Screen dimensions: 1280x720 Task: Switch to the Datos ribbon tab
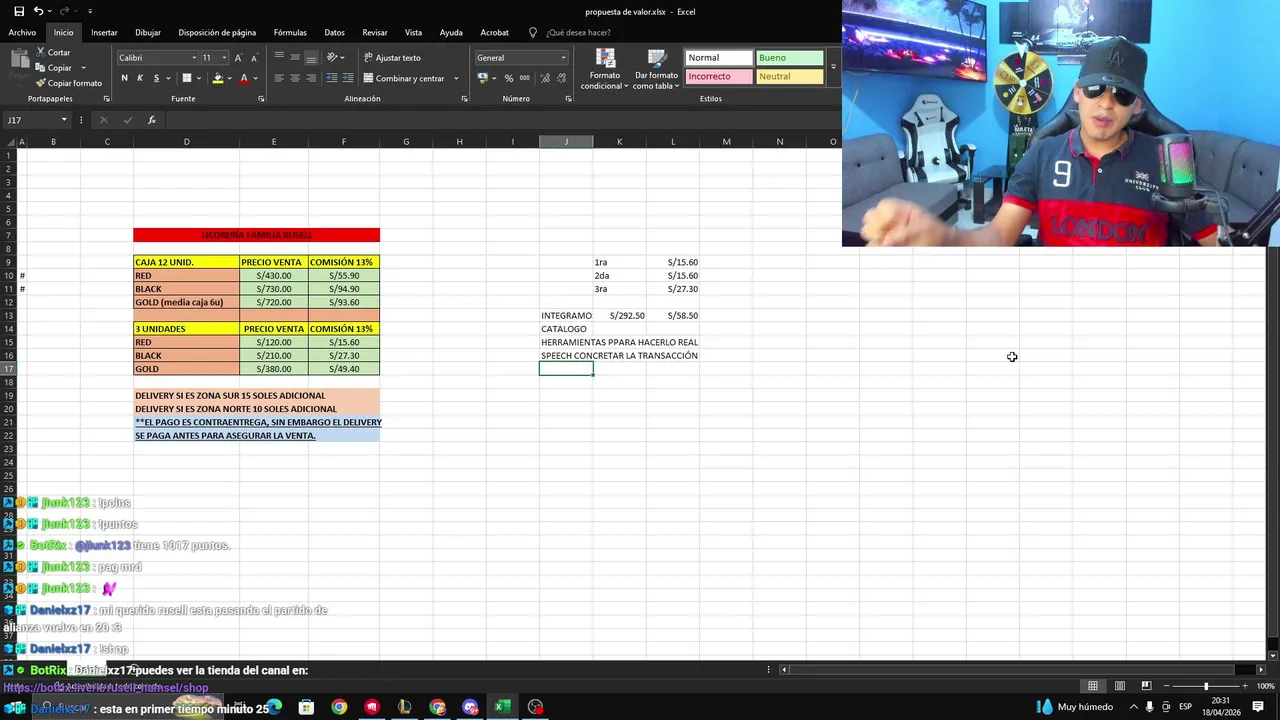[x=334, y=32]
